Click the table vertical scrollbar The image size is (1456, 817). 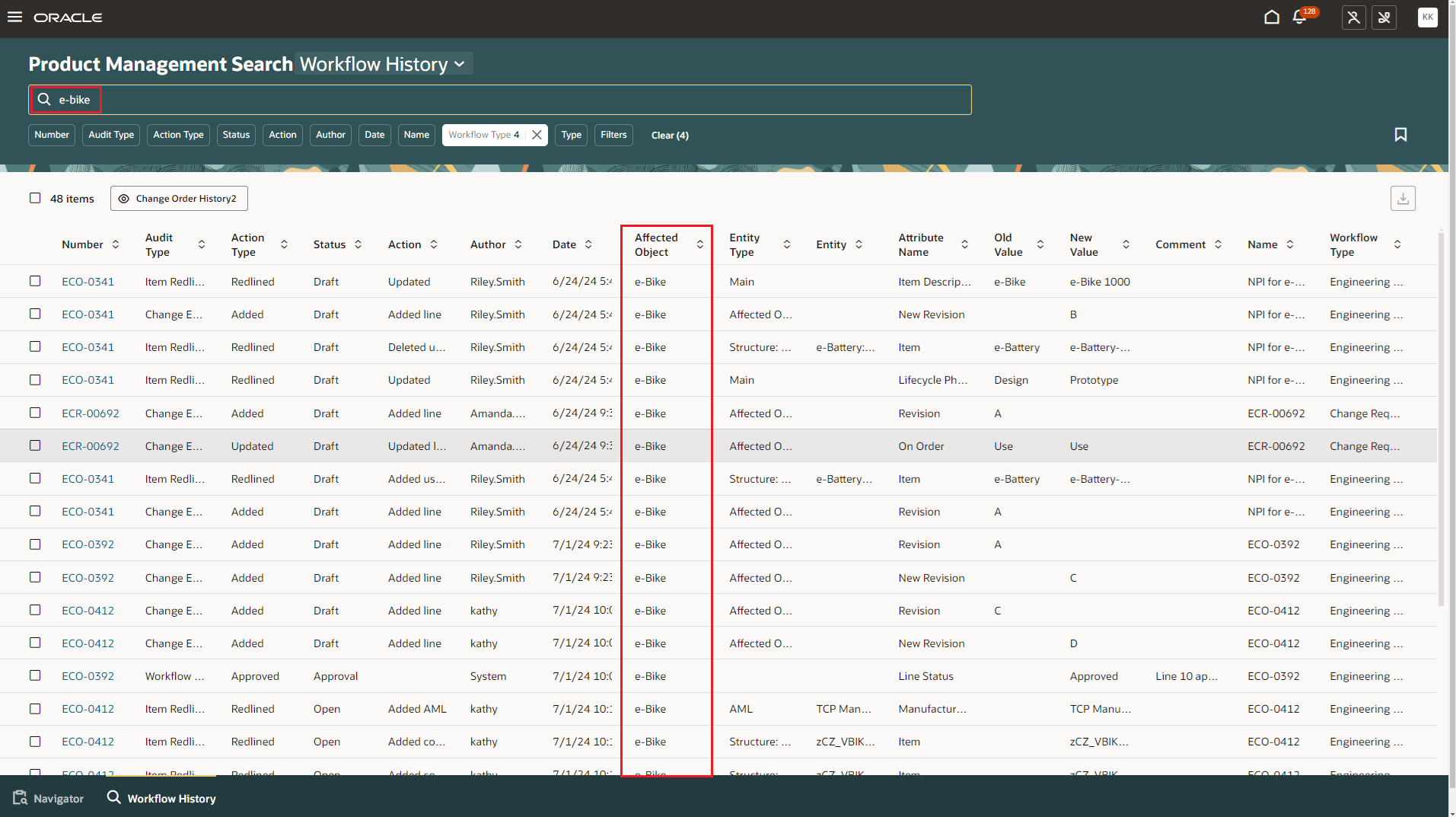click(x=1441, y=419)
